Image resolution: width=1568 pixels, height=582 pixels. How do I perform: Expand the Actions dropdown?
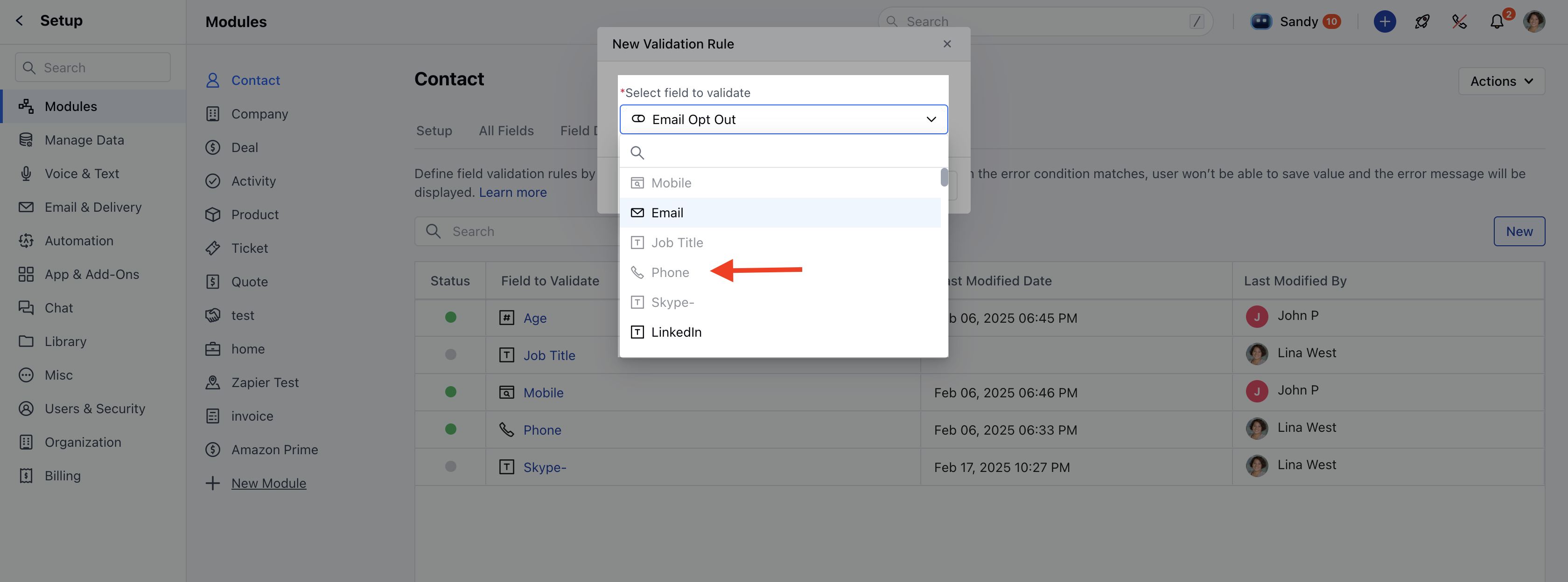coord(1501,82)
